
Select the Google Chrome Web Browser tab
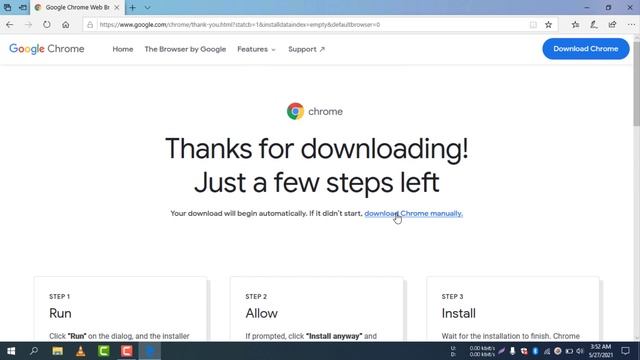tap(77, 7)
